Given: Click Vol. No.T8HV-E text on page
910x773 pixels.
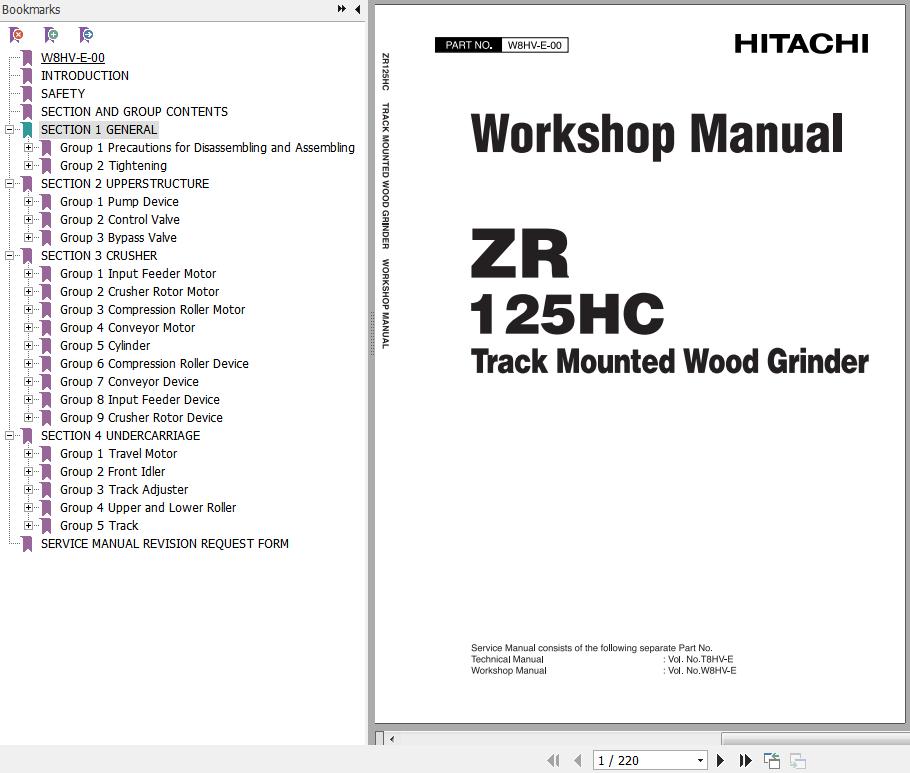Looking at the screenshot, I should coord(700,659).
